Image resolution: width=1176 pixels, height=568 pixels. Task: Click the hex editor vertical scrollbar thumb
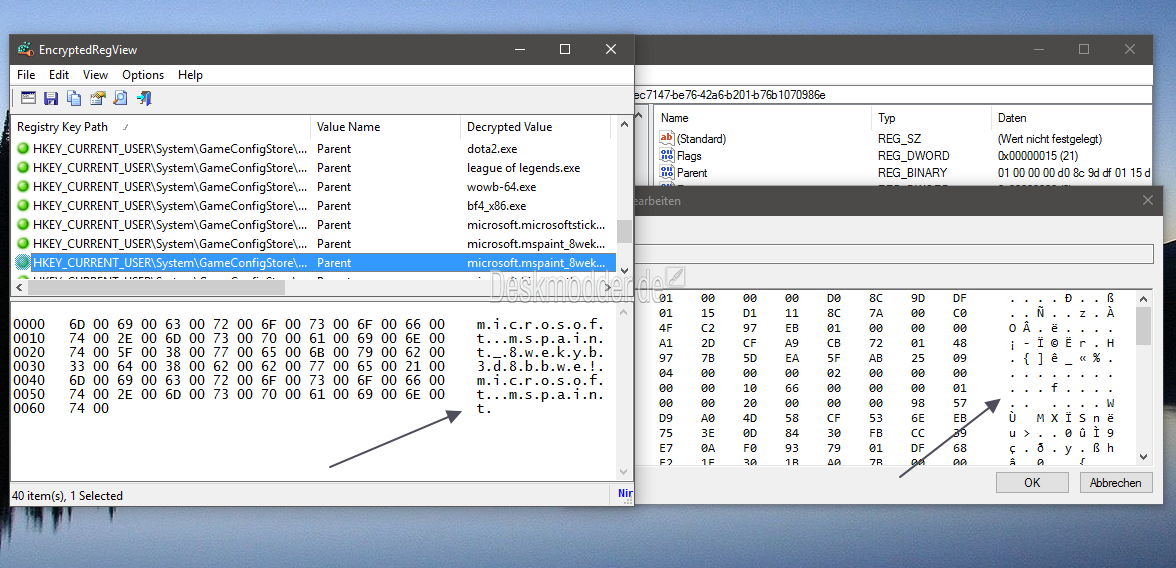point(1143,326)
